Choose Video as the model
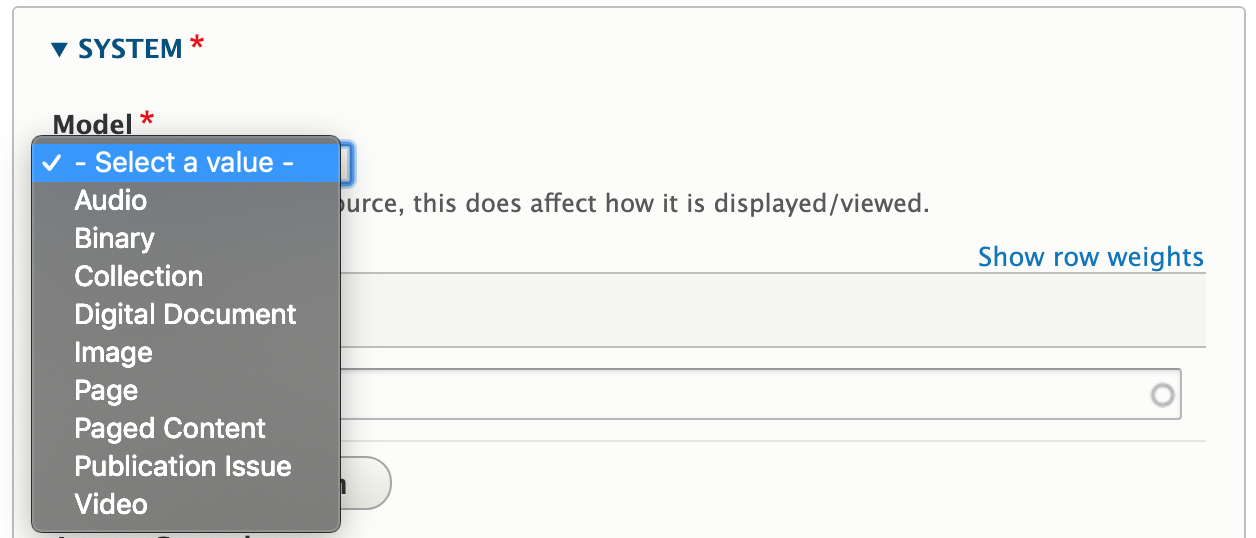1256x538 pixels. [111, 504]
